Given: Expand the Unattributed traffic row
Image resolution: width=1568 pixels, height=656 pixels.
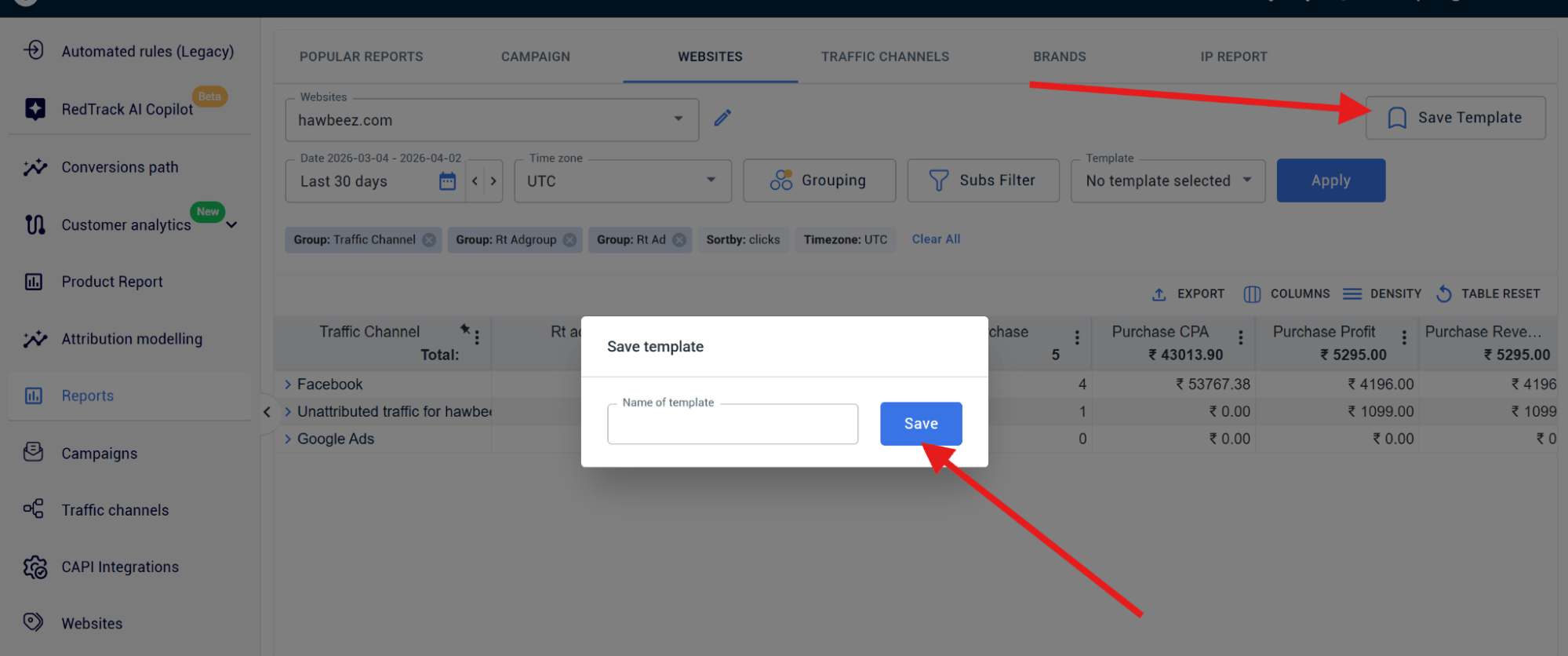Looking at the screenshot, I should 288,412.
